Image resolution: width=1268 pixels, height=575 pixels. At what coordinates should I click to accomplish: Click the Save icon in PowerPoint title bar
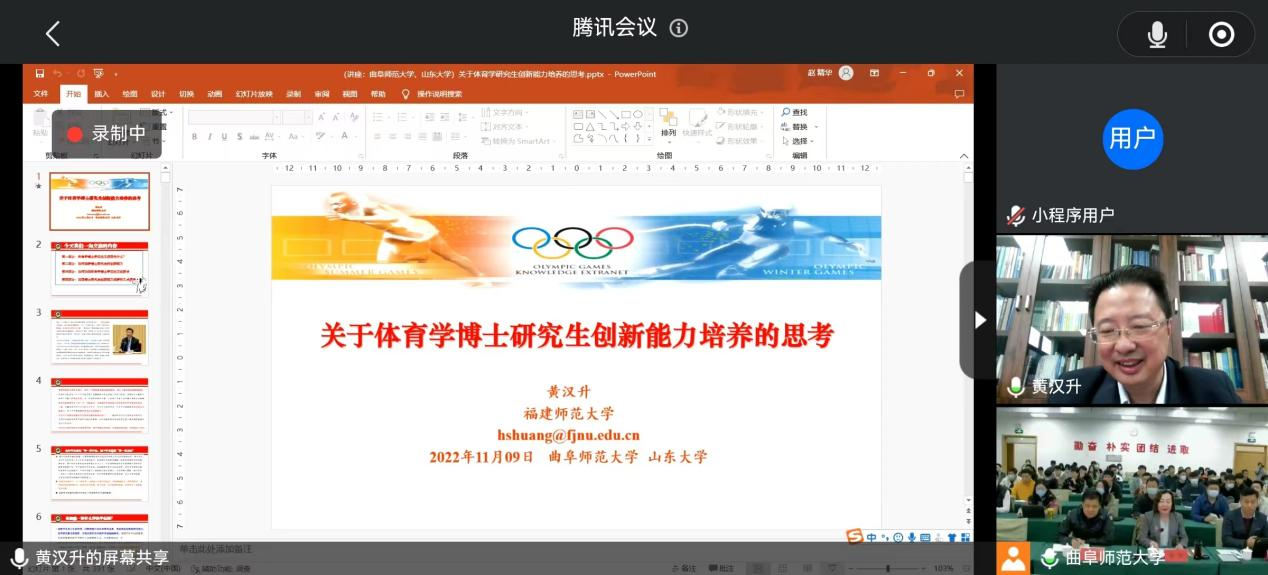coord(40,74)
